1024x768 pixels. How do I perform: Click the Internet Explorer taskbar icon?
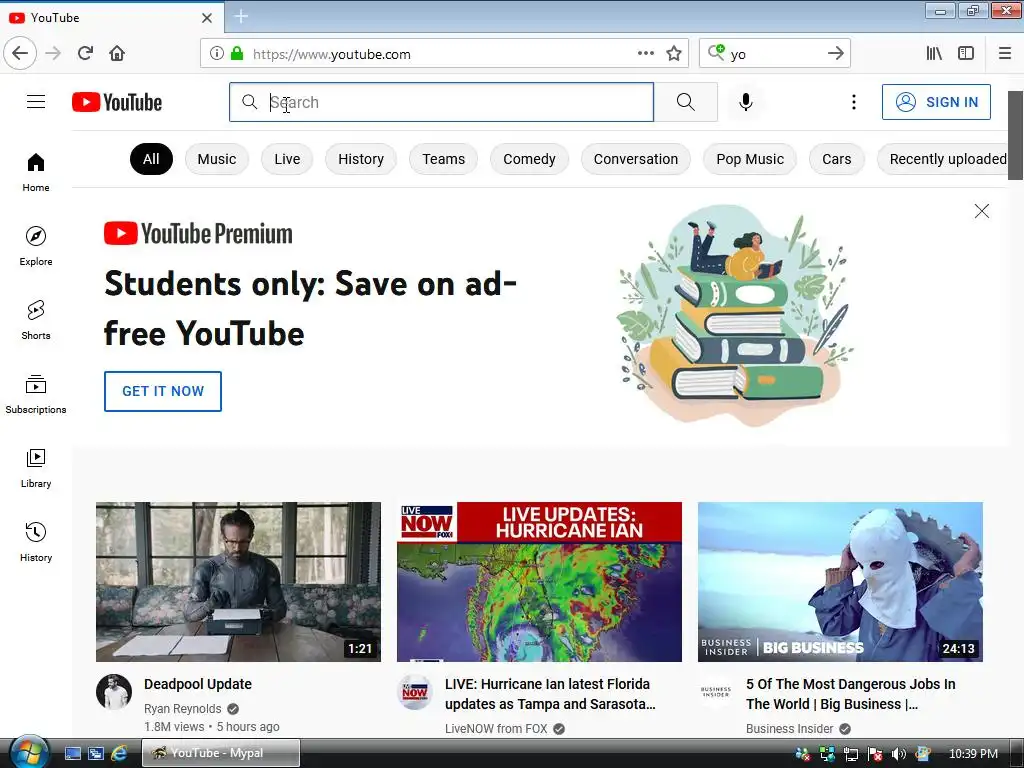(119, 754)
